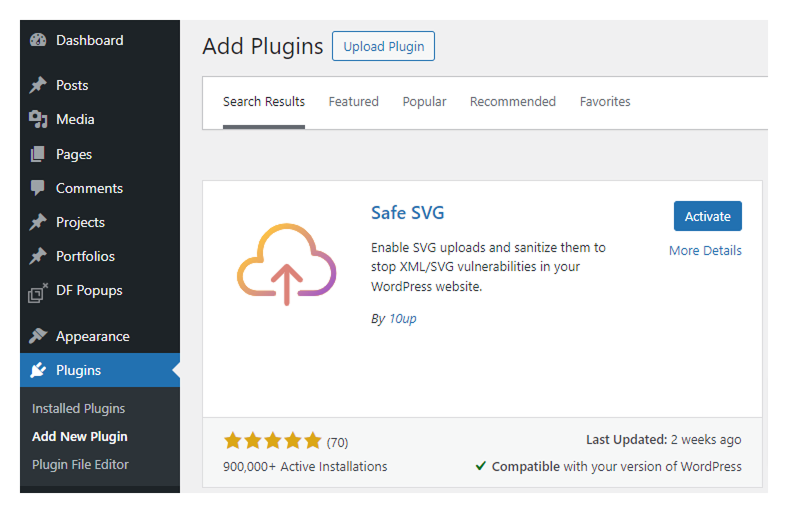Click the Portfolios pin icon
The width and height of the screenshot is (788, 513).
tap(38, 256)
